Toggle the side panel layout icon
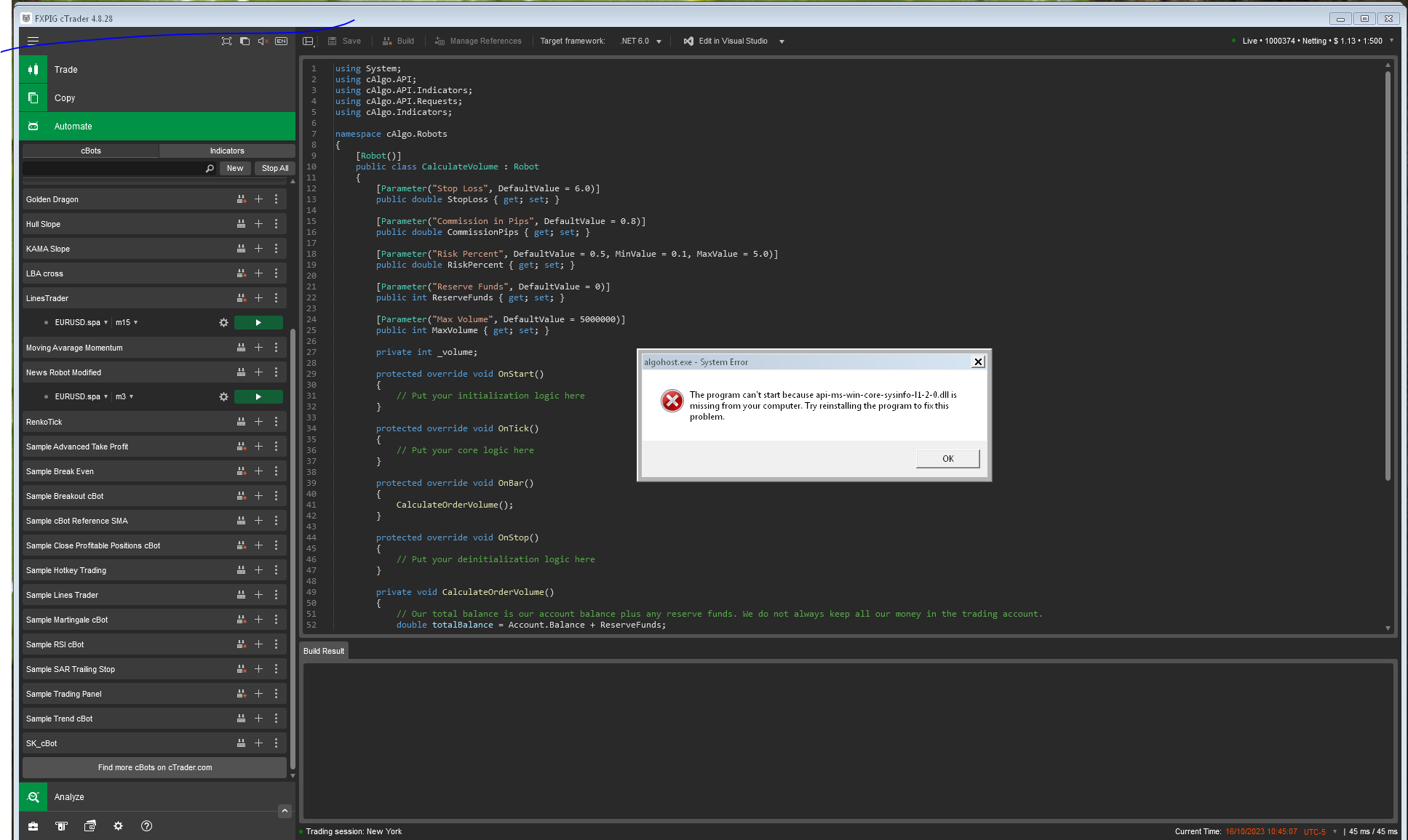 pyautogui.click(x=308, y=41)
